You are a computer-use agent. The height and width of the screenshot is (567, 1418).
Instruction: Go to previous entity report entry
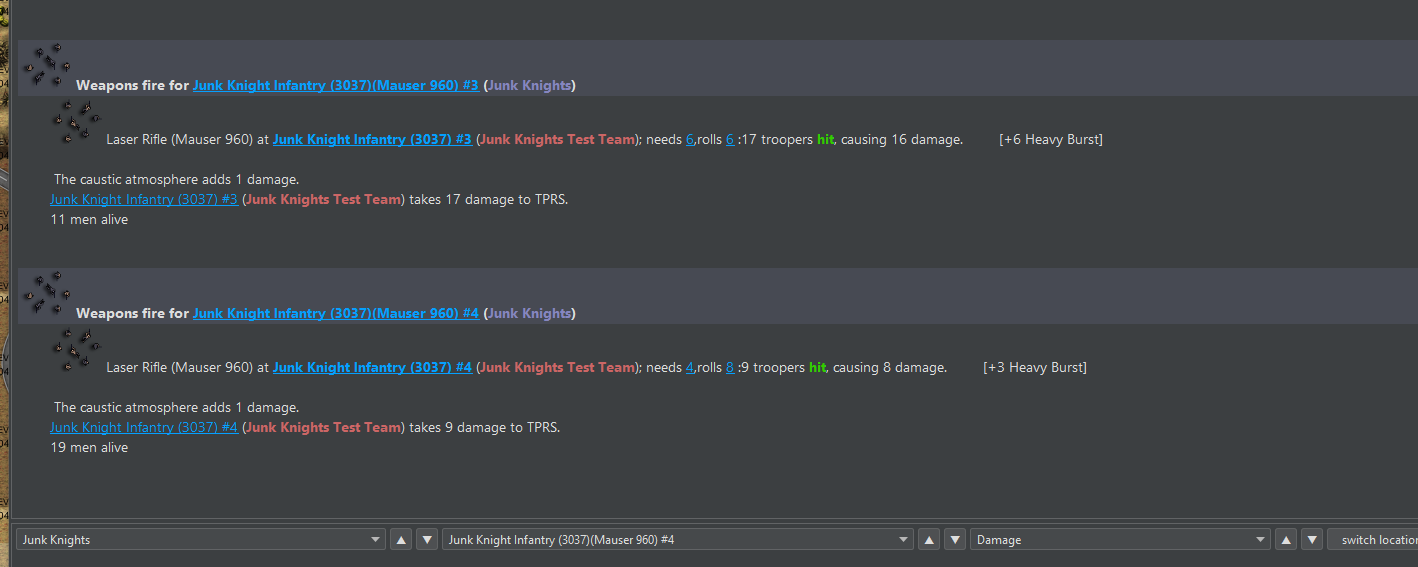tap(929, 540)
